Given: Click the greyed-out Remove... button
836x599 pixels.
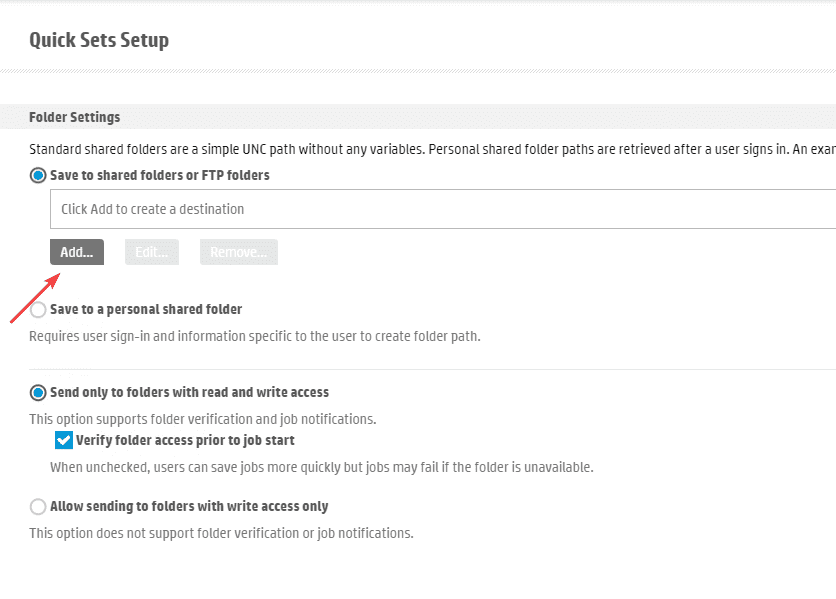Looking at the screenshot, I should (x=238, y=253).
